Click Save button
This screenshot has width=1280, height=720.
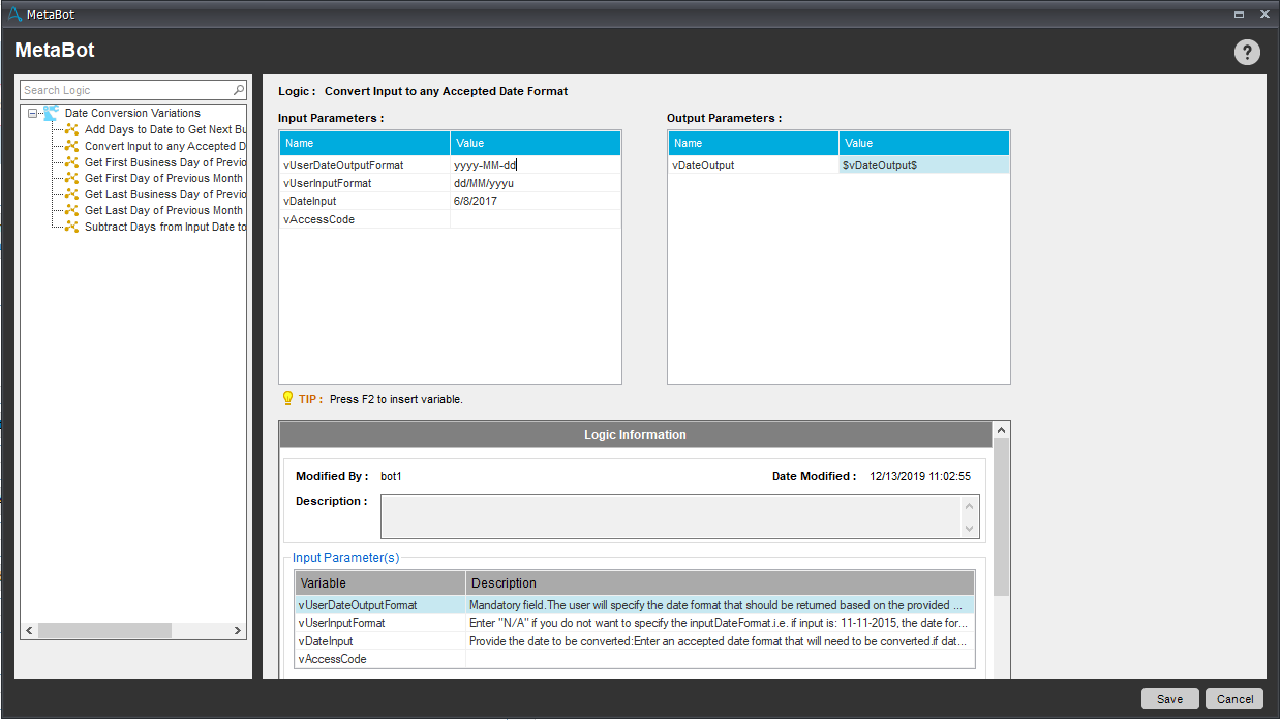[1170, 699]
